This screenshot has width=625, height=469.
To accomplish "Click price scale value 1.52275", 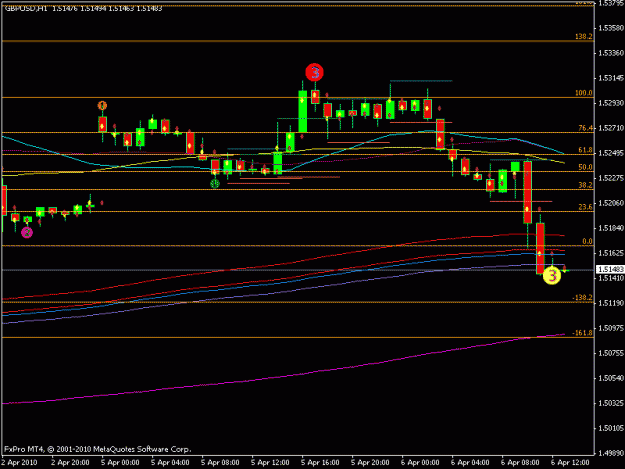I will [611, 178].
